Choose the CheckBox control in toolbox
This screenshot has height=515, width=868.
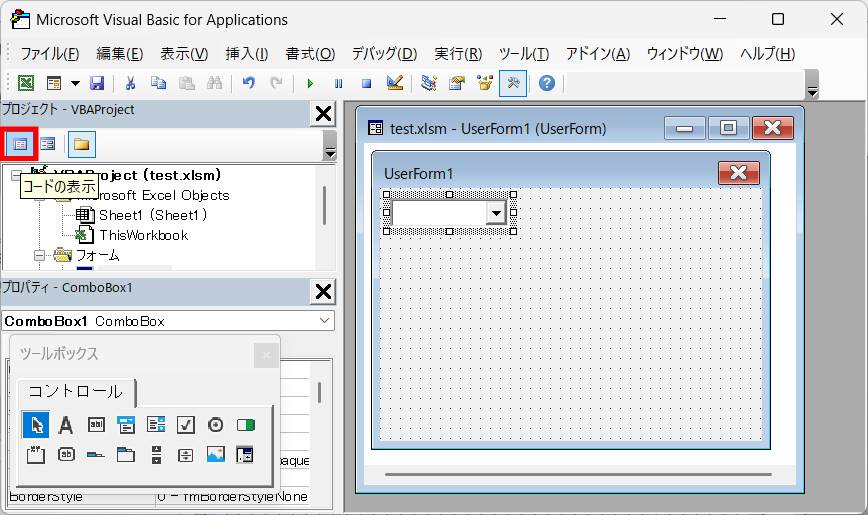coord(185,425)
